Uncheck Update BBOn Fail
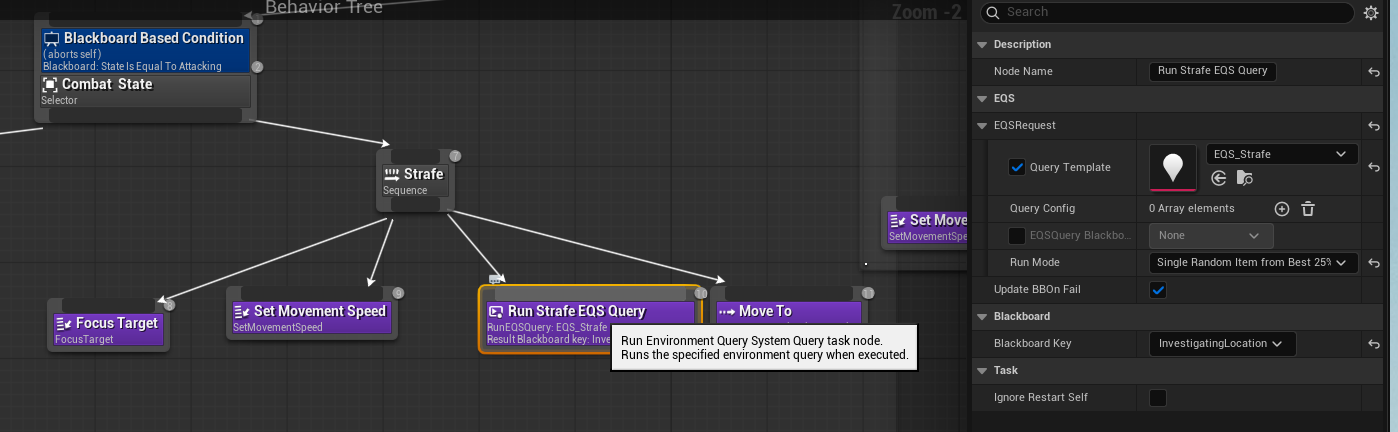The image size is (1398, 432). tap(1158, 290)
